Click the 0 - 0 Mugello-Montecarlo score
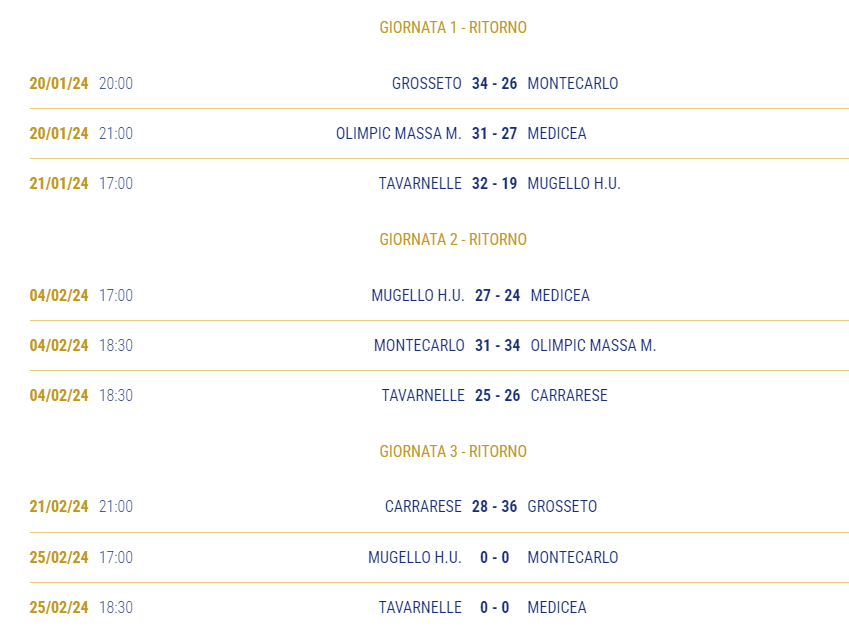This screenshot has height=634, width=849. tap(494, 557)
